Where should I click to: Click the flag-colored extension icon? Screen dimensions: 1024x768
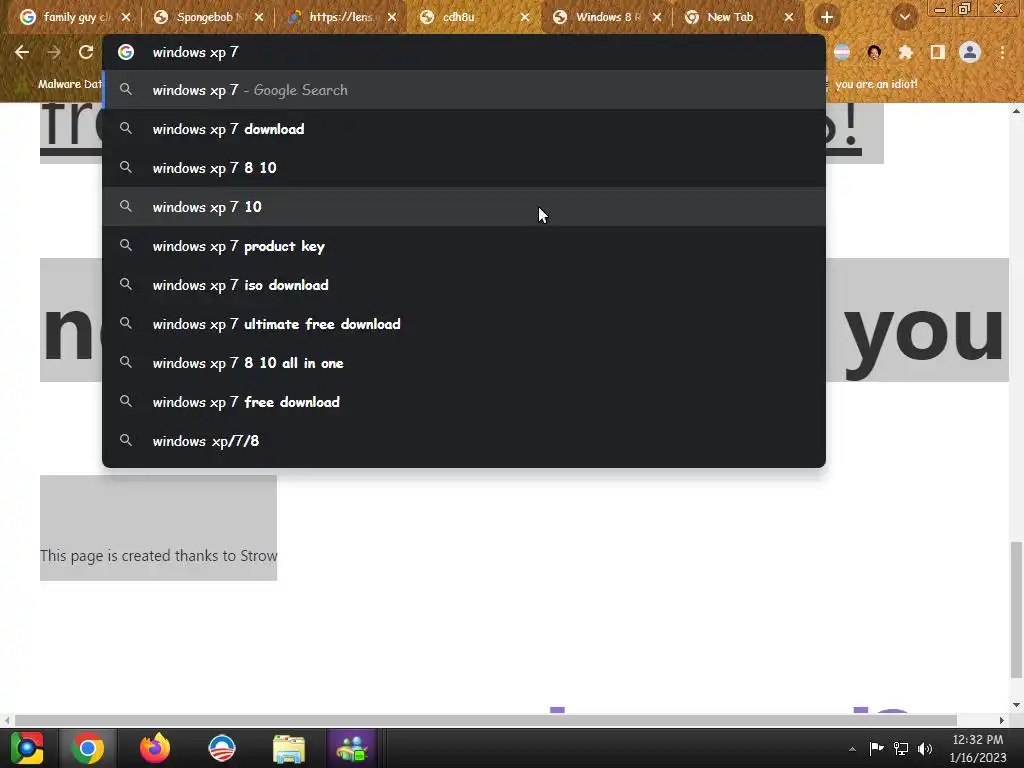click(x=842, y=52)
